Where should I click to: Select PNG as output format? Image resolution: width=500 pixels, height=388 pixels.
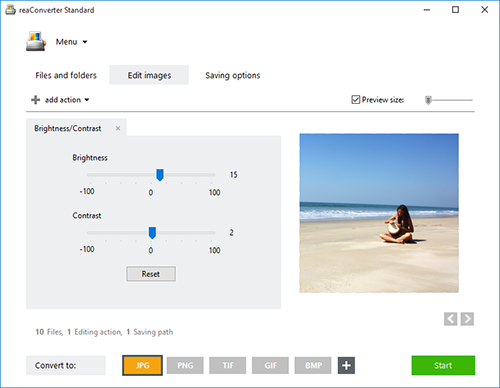185,366
